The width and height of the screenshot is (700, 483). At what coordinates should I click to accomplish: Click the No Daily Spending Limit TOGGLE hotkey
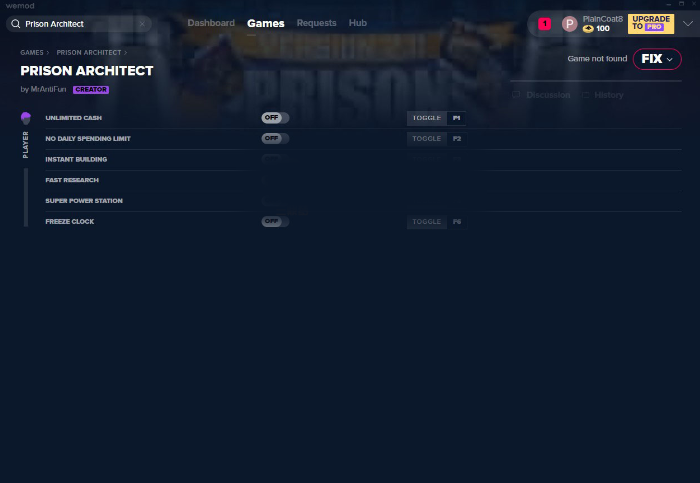[x=427, y=139]
